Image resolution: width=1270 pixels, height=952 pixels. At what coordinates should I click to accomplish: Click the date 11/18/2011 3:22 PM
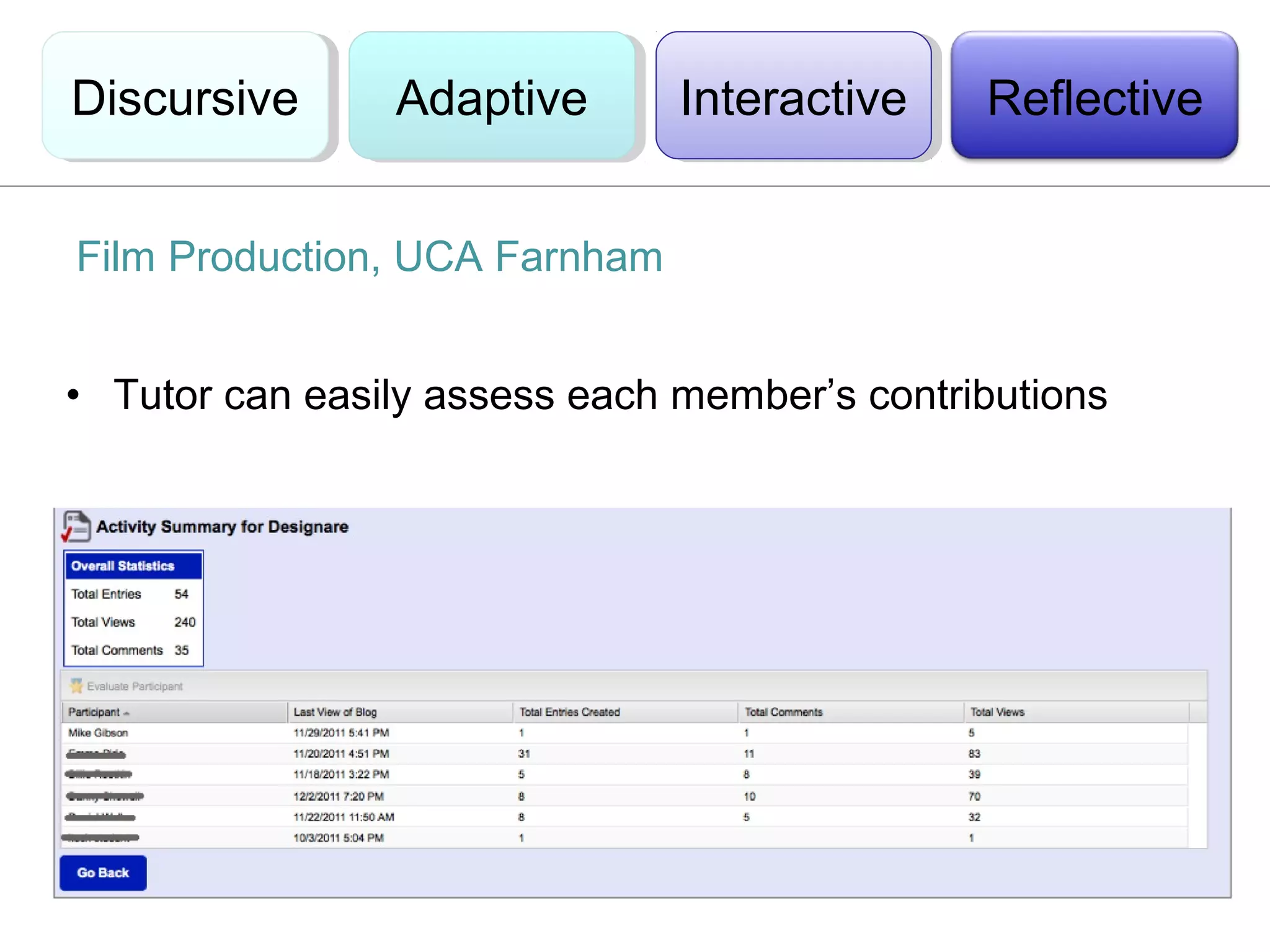[x=341, y=774]
